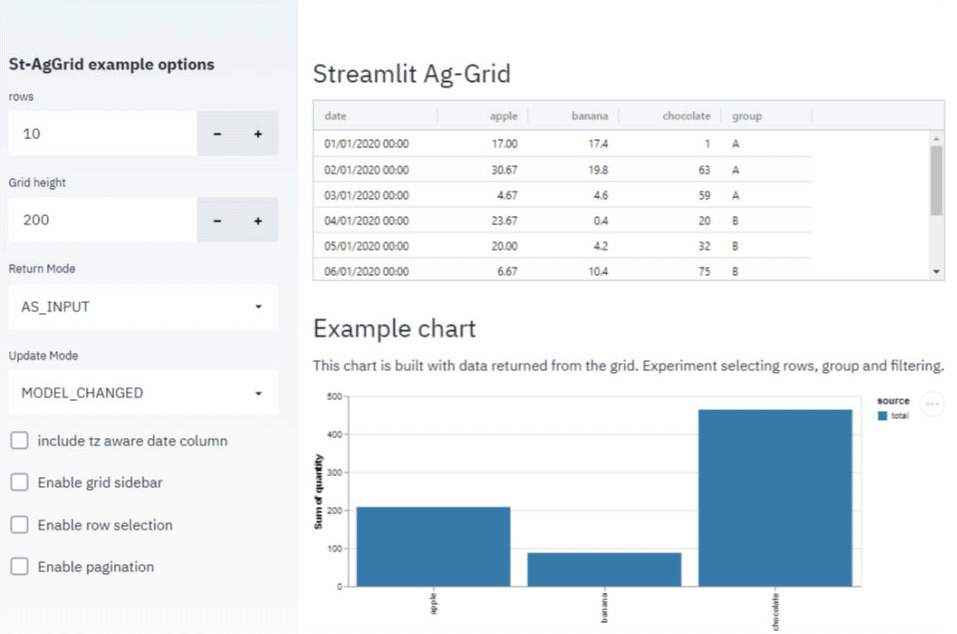Screen dimensions: 957x634
Task: Click the rows number input field
Action: [102, 134]
